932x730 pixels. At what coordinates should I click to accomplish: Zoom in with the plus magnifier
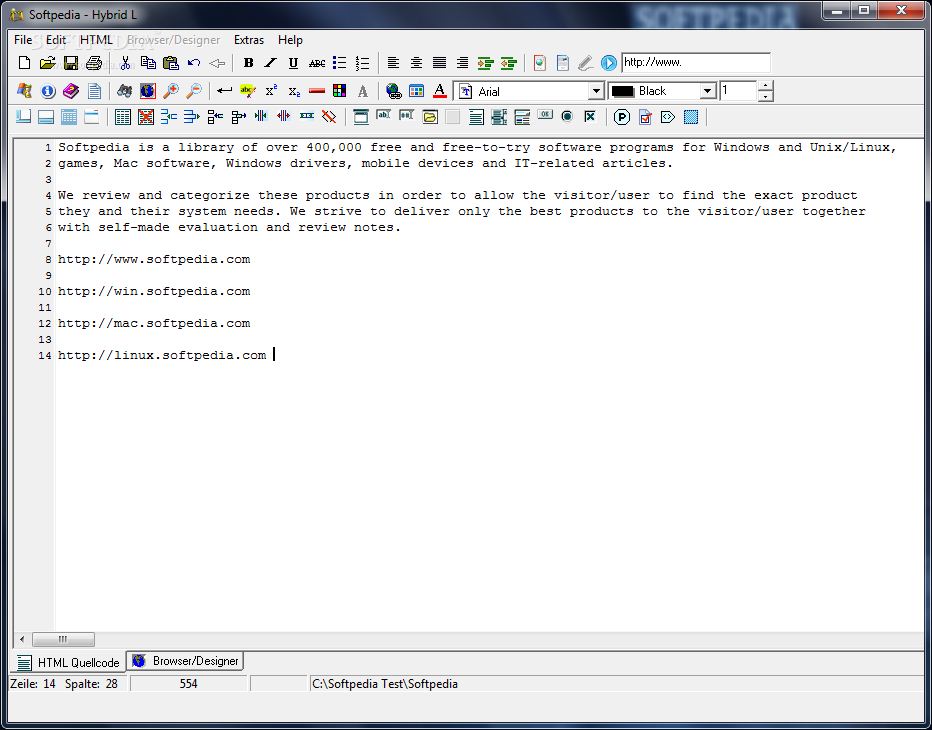(x=171, y=91)
